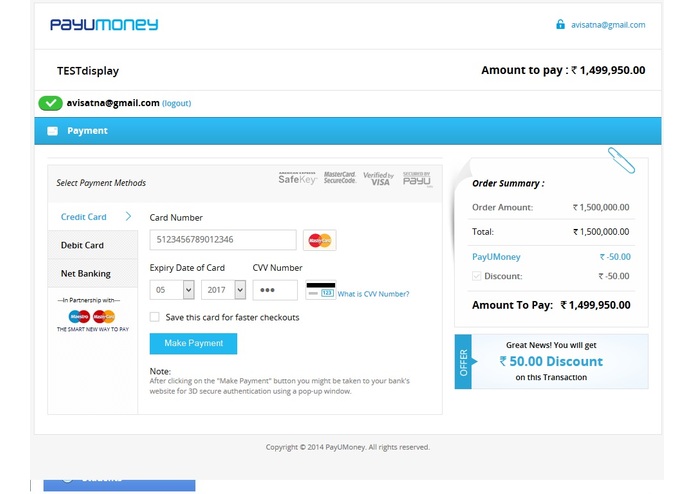Click the TESTdisplay merchant name

88,71
